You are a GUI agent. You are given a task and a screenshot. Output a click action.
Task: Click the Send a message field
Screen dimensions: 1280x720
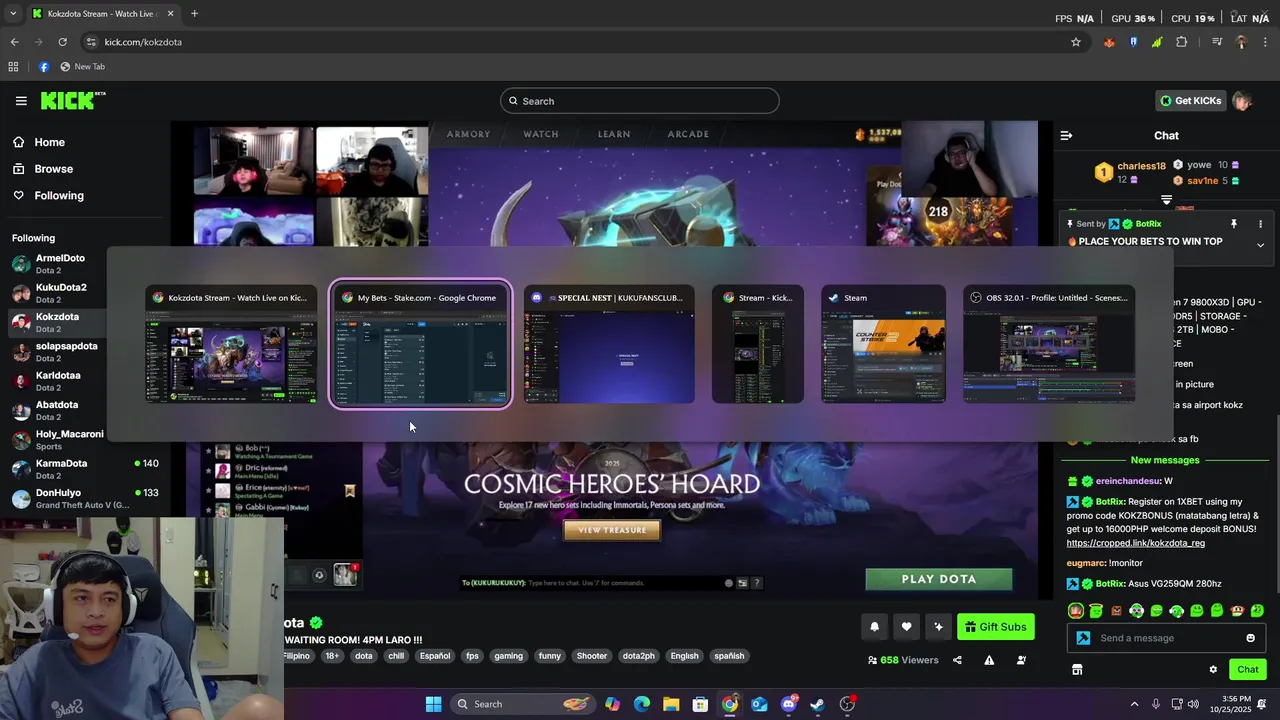point(1165,638)
